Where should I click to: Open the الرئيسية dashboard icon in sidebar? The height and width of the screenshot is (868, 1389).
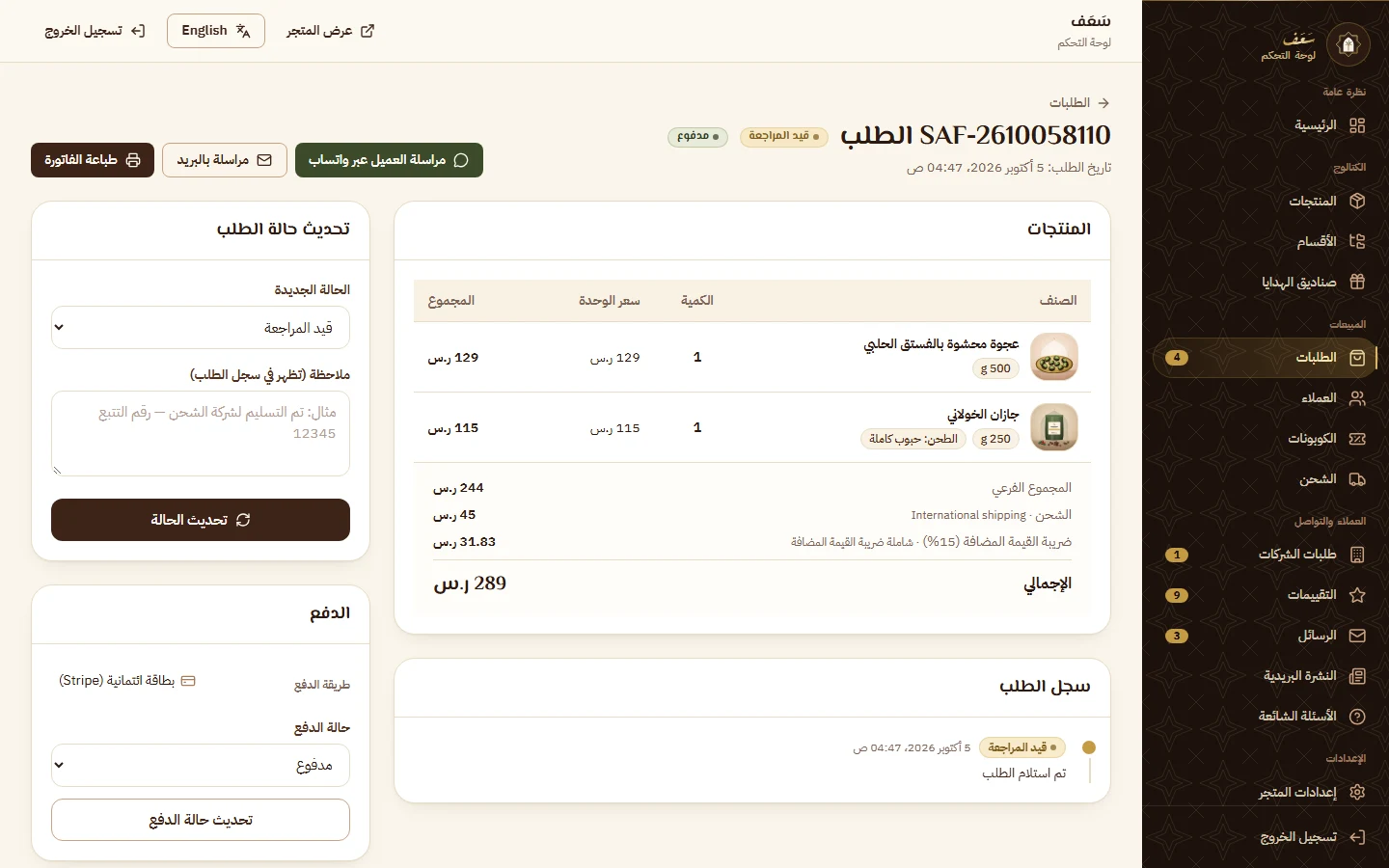[1357, 125]
